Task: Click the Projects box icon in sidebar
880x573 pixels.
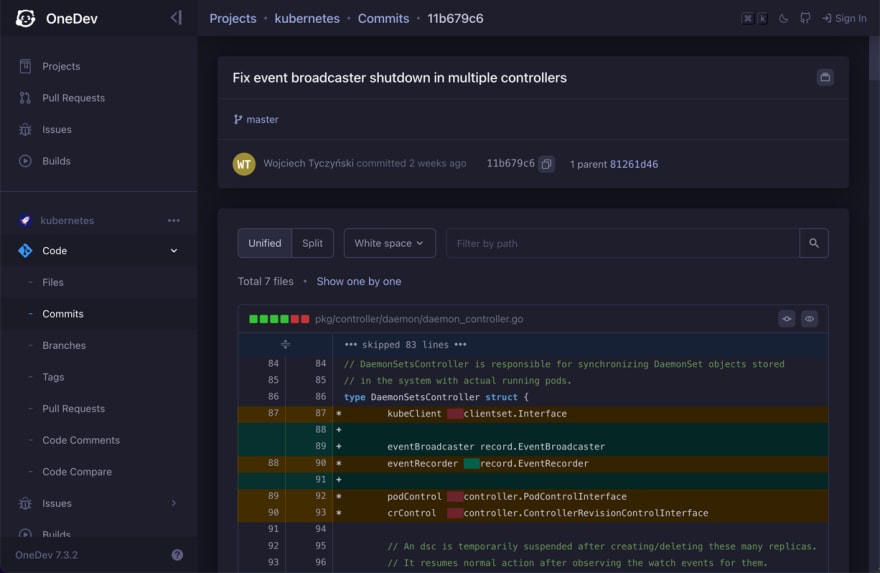Action: click(x=25, y=66)
